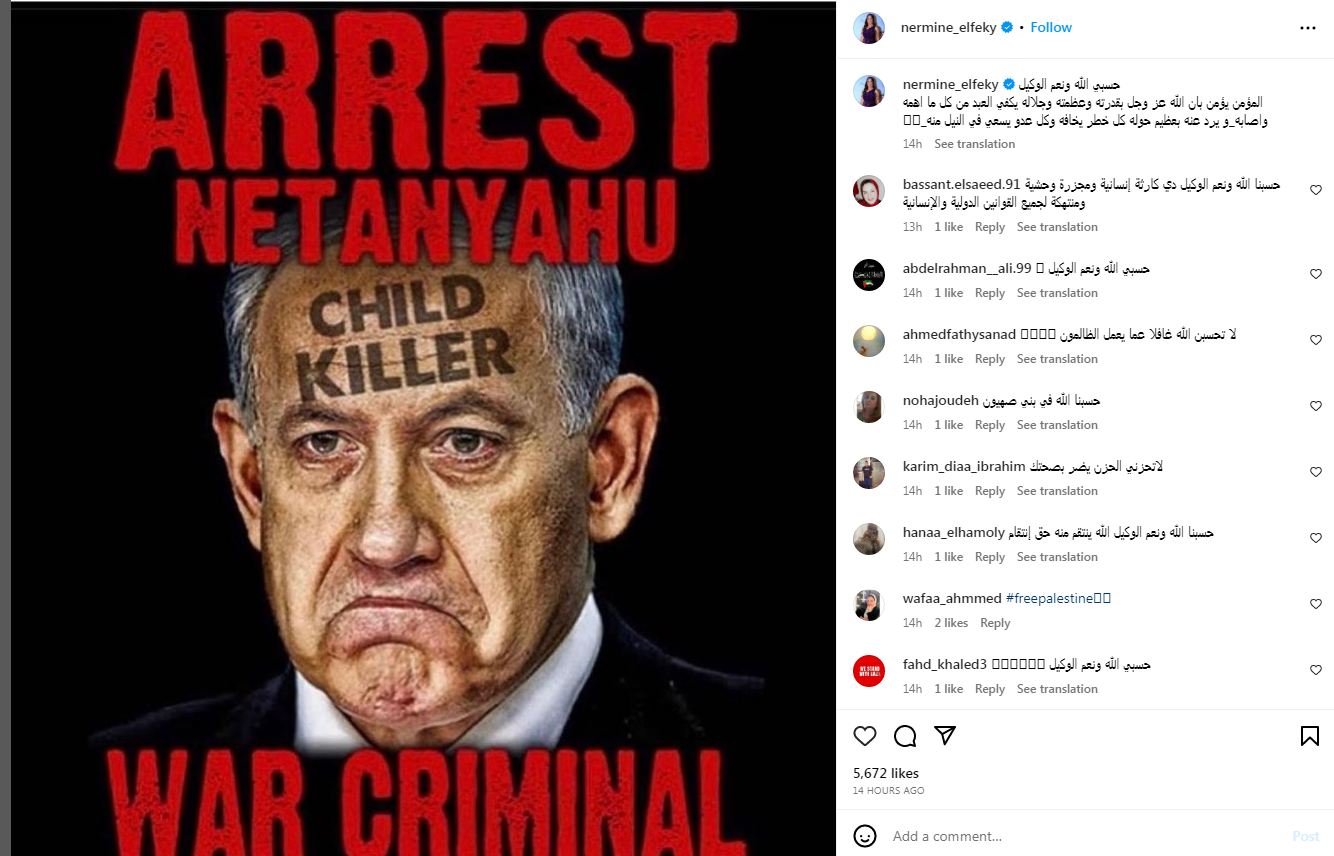This screenshot has height=856, width=1334.
Task: Share post via paper plane icon
Action: tap(945, 736)
